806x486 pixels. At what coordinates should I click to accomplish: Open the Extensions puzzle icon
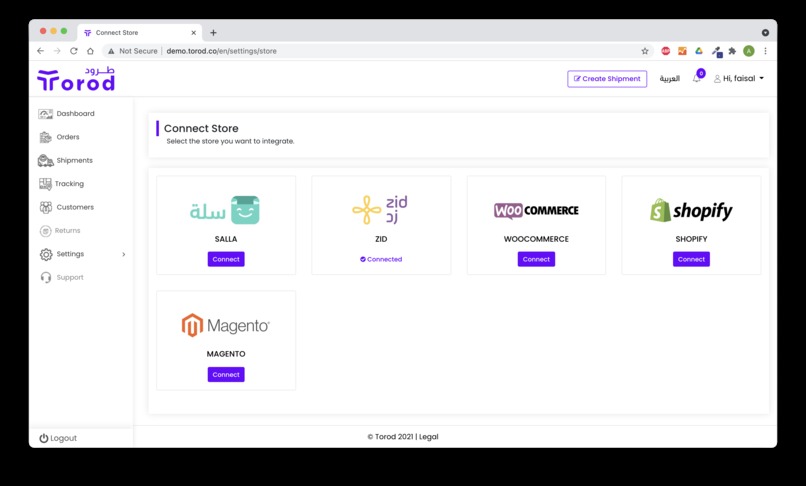(x=732, y=51)
